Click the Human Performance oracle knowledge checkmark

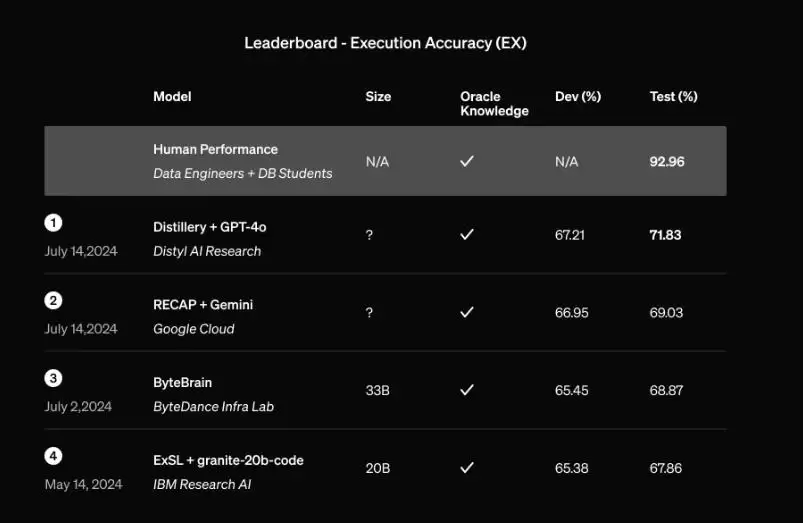pyautogui.click(x=467, y=161)
